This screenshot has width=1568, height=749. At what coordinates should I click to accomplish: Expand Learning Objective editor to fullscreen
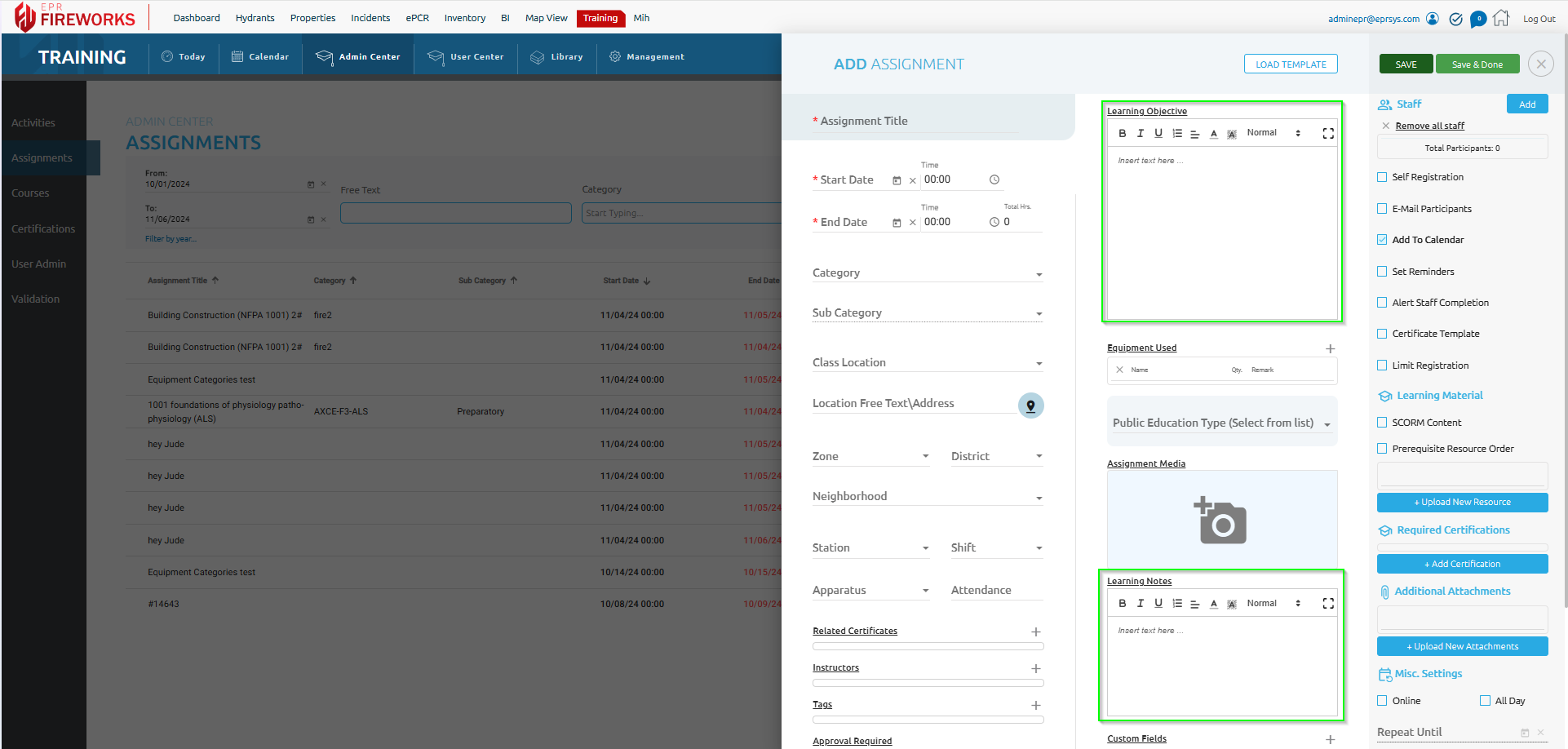click(x=1327, y=133)
